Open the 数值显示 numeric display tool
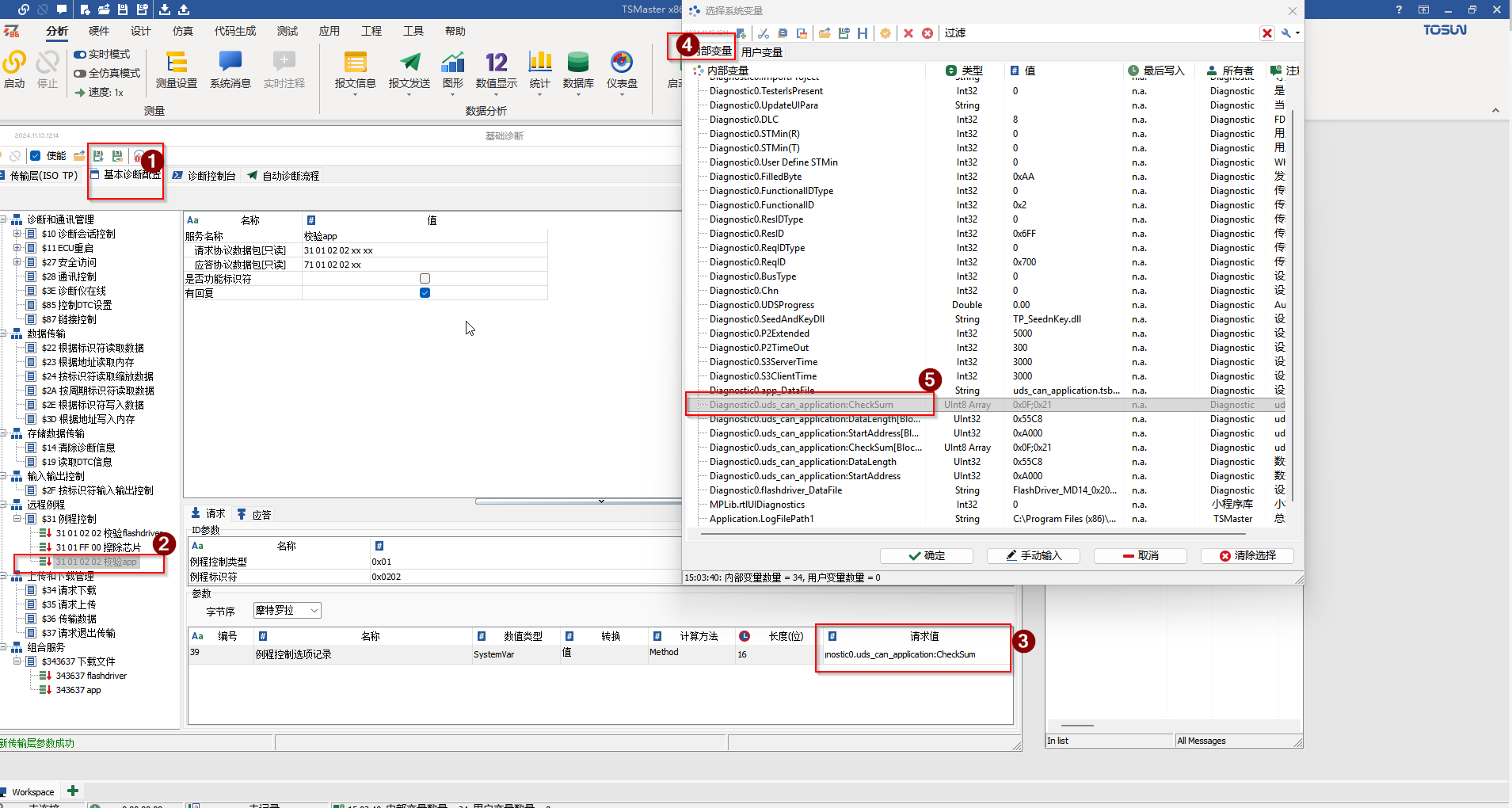This screenshot has height=808, width=1512. [x=496, y=70]
